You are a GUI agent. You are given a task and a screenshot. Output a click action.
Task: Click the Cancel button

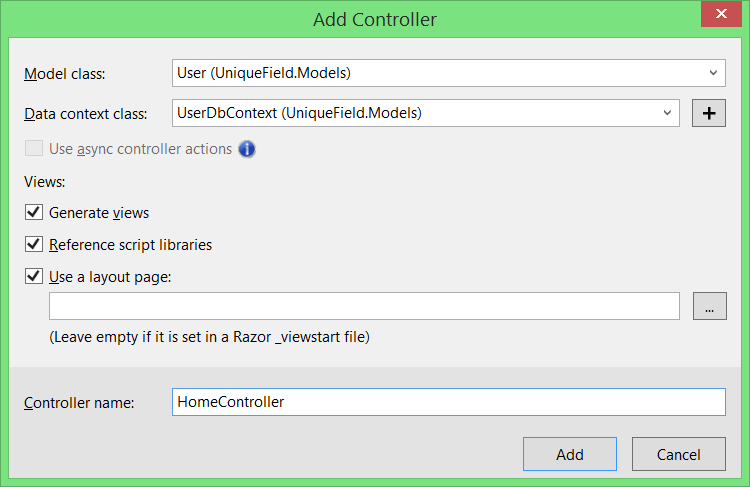click(x=679, y=454)
